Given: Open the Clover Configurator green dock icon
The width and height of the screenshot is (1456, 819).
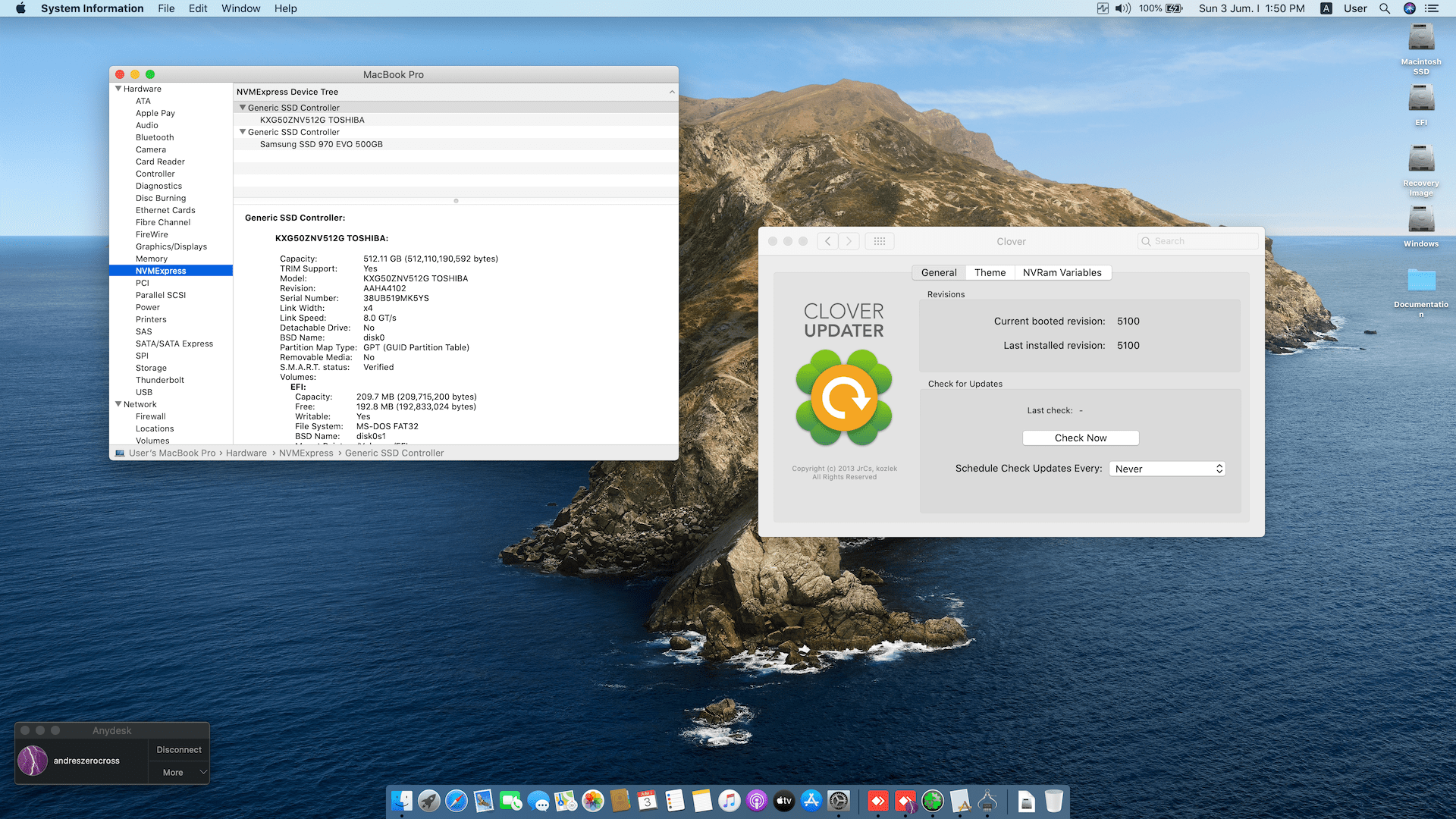Looking at the screenshot, I should [x=933, y=801].
